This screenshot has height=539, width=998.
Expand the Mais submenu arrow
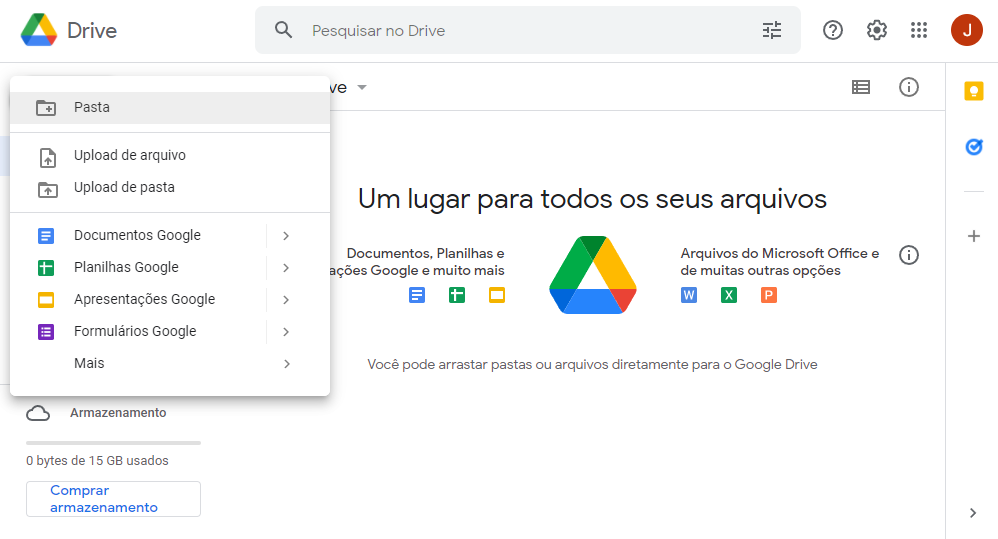pyautogui.click(x=287, y=364)
